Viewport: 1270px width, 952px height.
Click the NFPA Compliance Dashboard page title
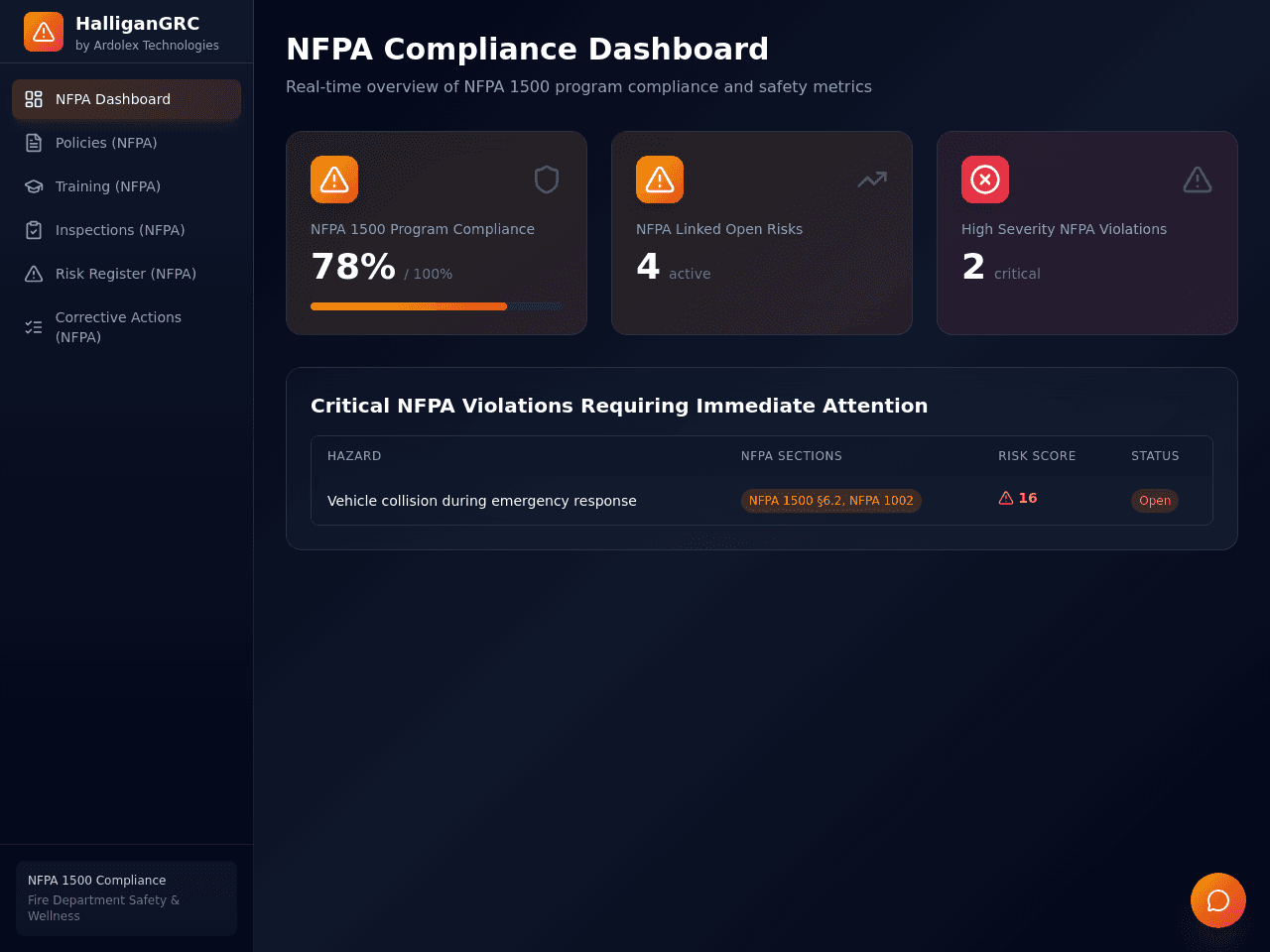click(x=527, y=49)
